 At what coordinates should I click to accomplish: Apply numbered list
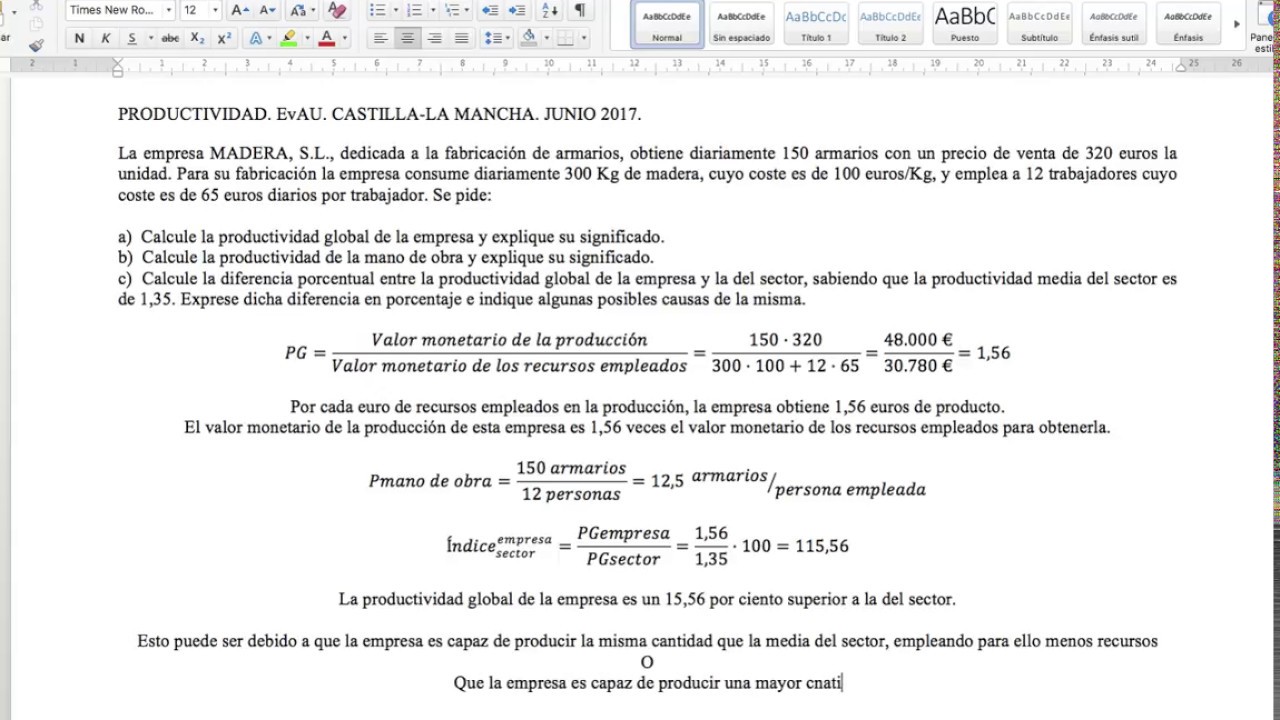pyautogui.click(x=414, y=10)
